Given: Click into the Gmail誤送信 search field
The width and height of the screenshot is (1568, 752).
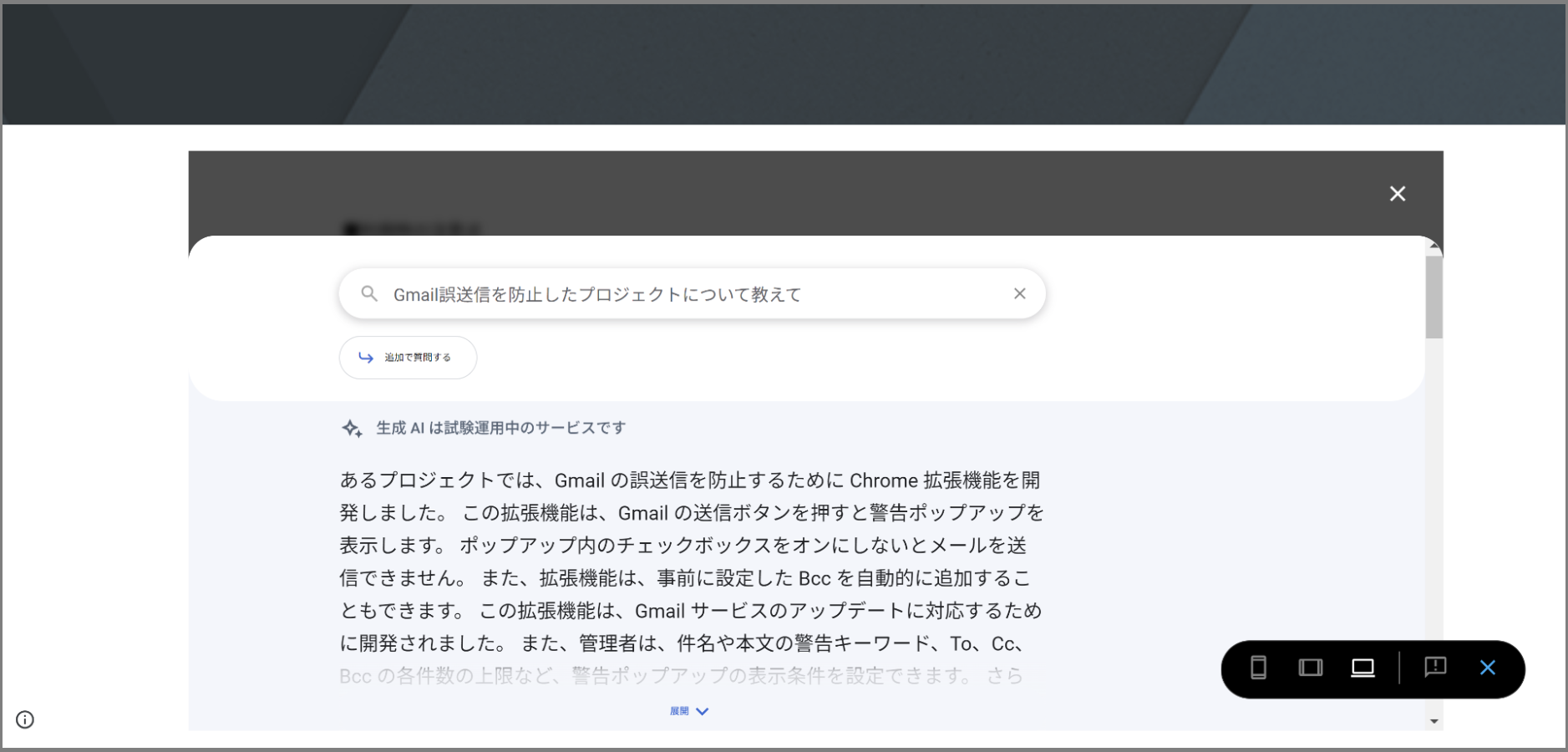Looking at the screenshot, I should pos(692,293).
